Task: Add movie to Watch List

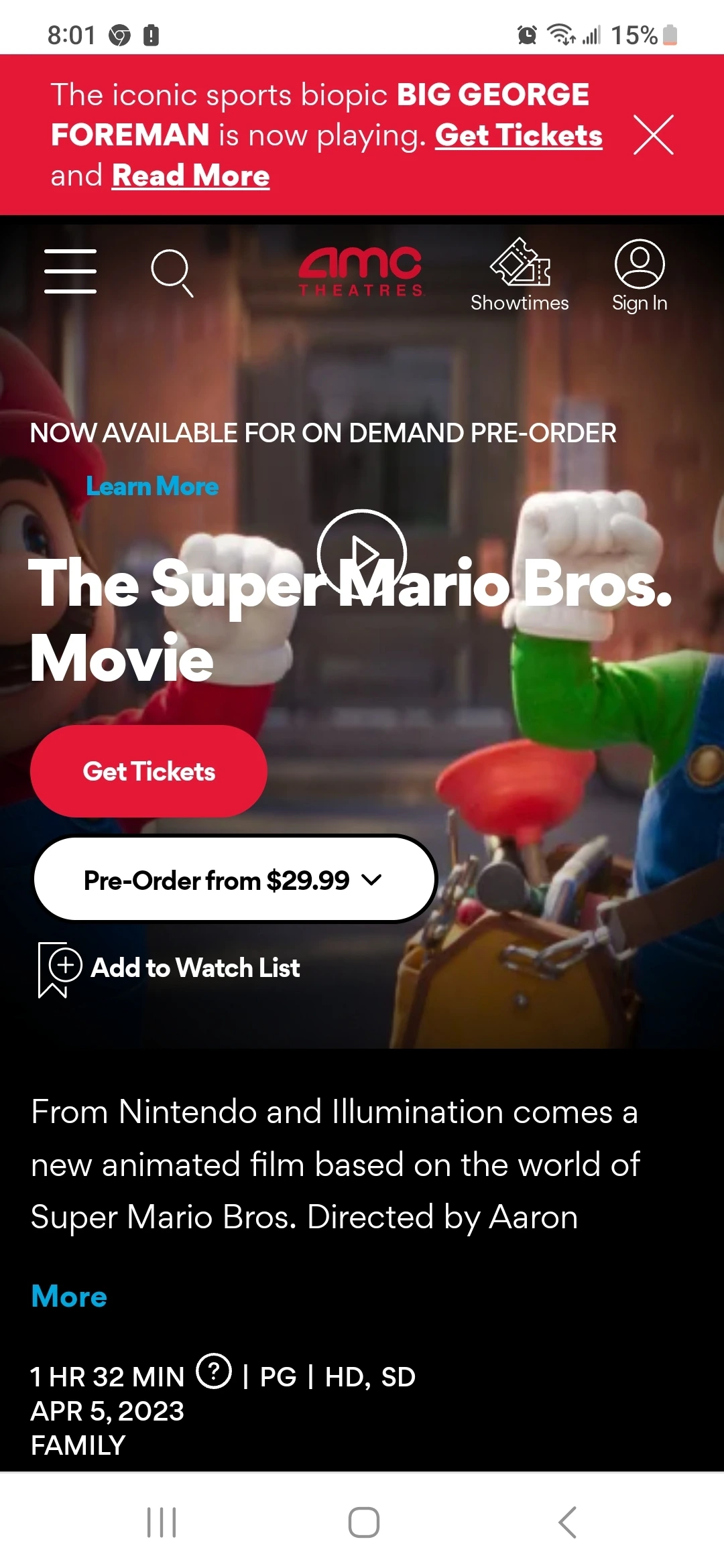Action: [169, 968]
